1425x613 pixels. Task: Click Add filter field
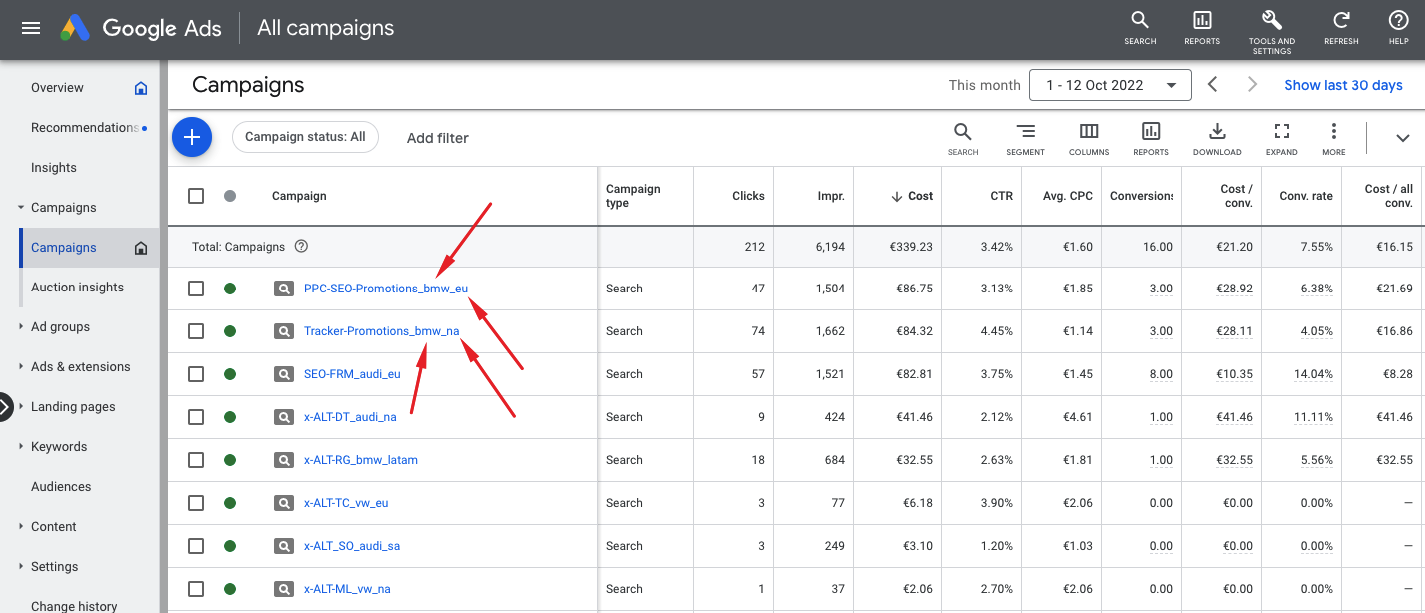[x=438, y=138]
